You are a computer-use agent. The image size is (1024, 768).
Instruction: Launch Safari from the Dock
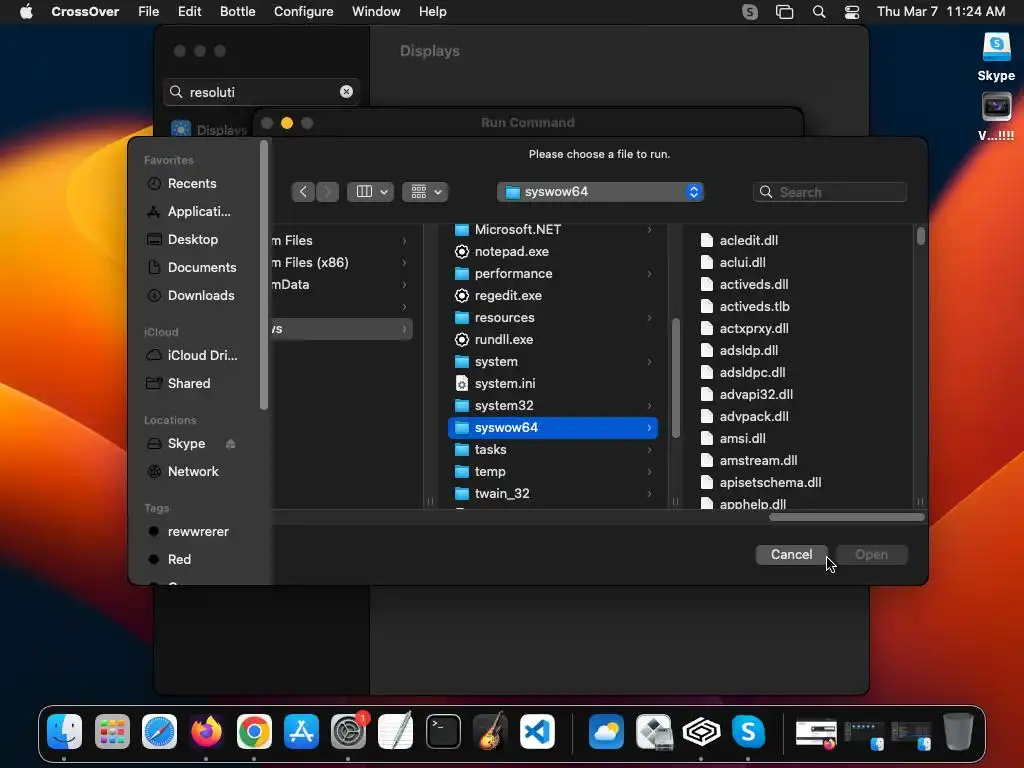pyautogui.click(x=159, y=731)
